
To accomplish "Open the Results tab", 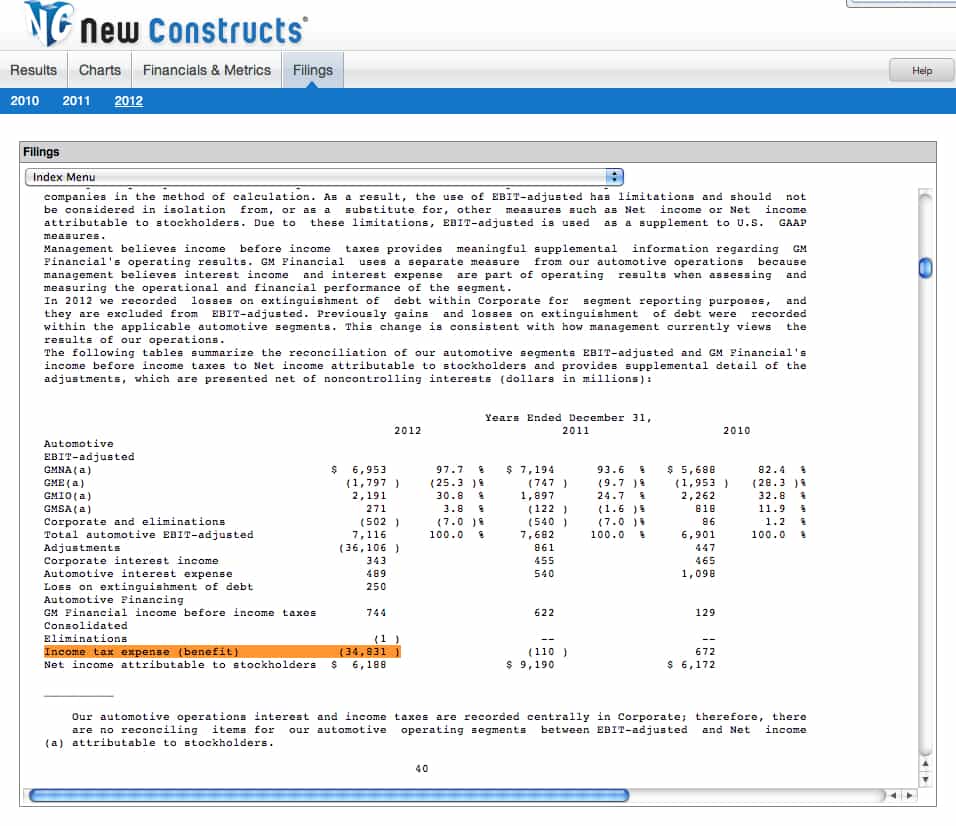I will [x=34, y=70].
